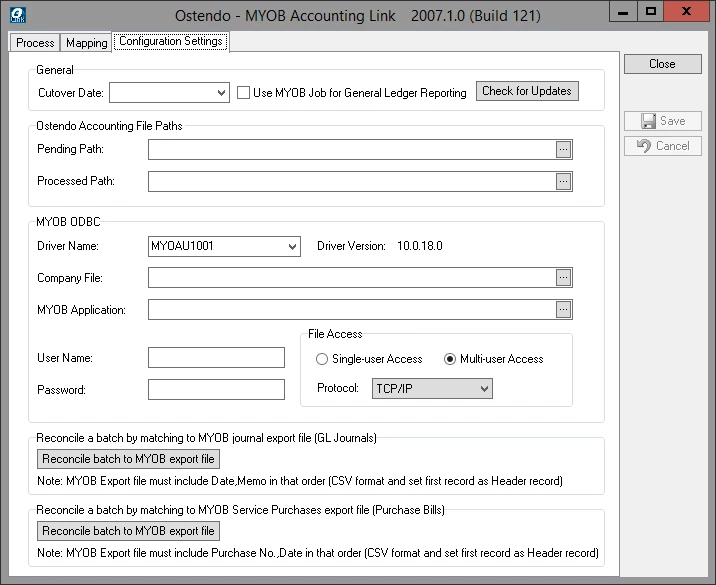716x585 pixels.
Task: Browse for the Pending Path folder
Action: point(563,149)
